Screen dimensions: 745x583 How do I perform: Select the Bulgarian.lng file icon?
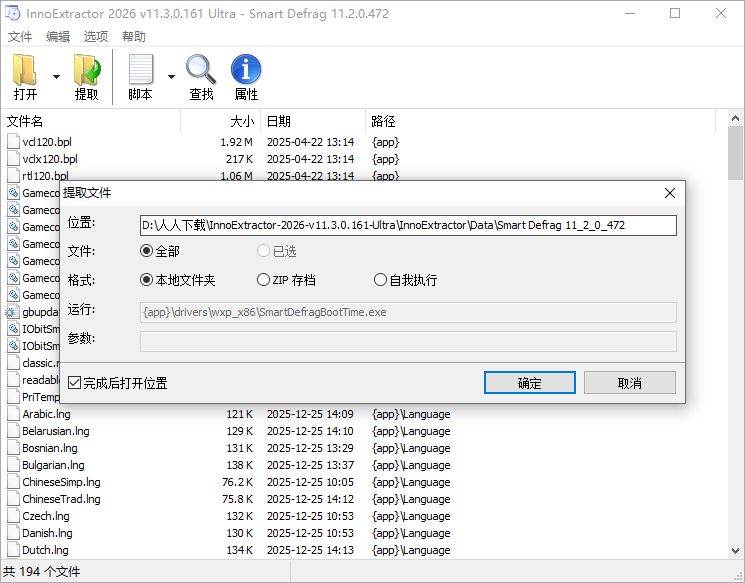click(13, 465)
